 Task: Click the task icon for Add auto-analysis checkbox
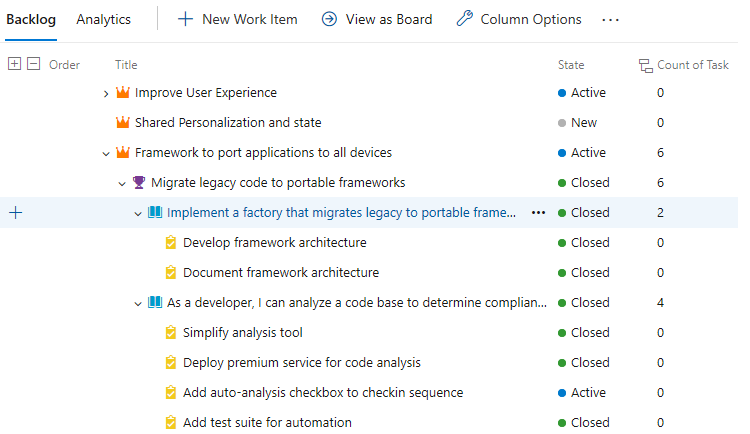171,393
